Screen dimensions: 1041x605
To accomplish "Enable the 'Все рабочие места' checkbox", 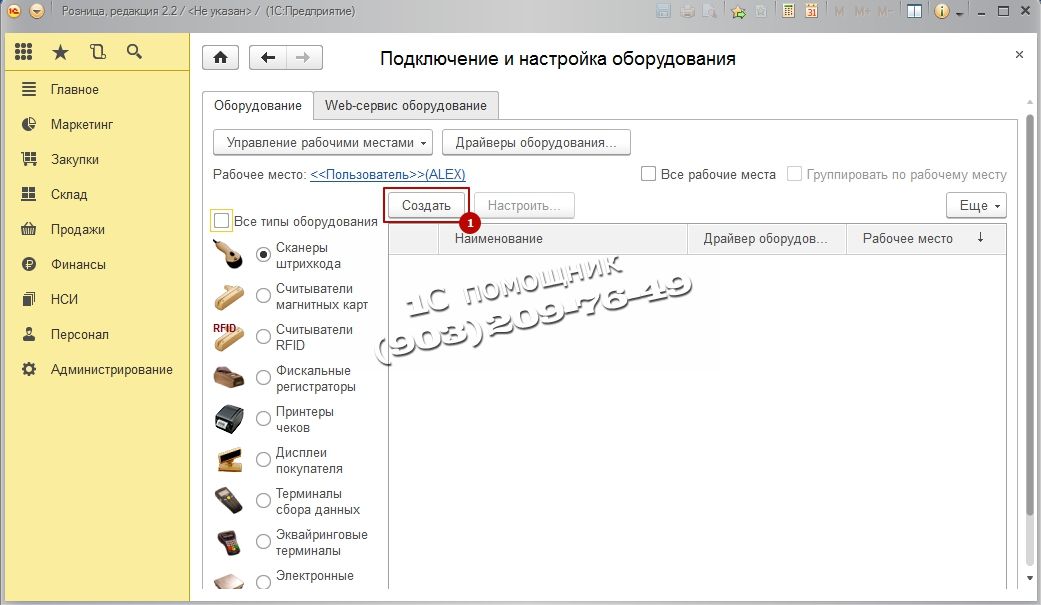I will [649, 174].
